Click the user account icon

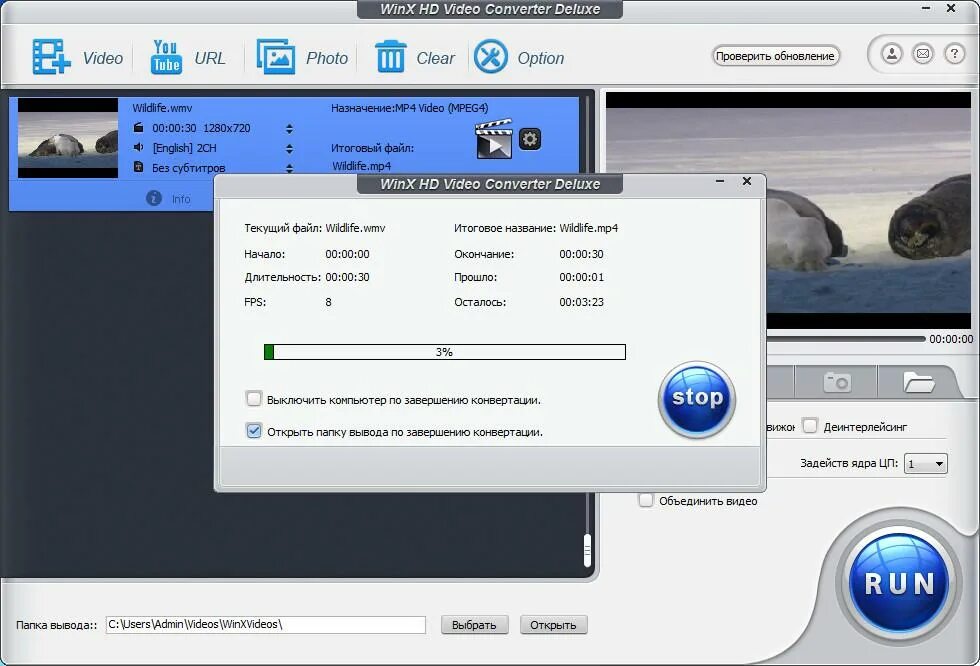coord(892,54)
